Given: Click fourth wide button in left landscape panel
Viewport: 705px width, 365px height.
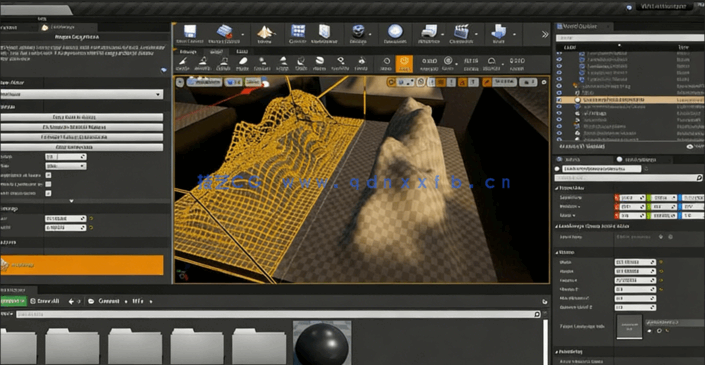Looking at the screenshot, I should tap(81, 147).
